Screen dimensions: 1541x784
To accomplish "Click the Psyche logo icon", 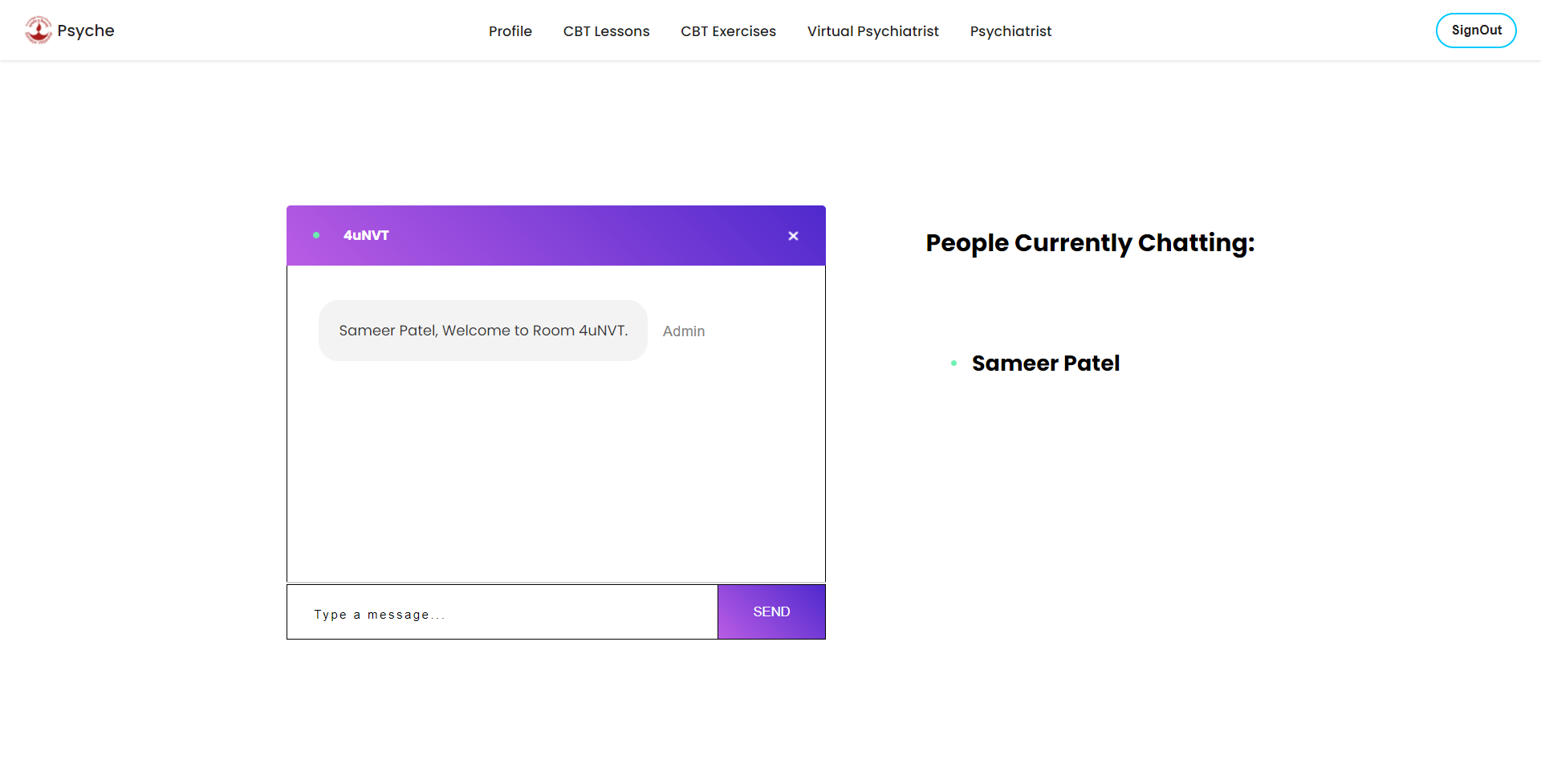I will click(38, 30).
